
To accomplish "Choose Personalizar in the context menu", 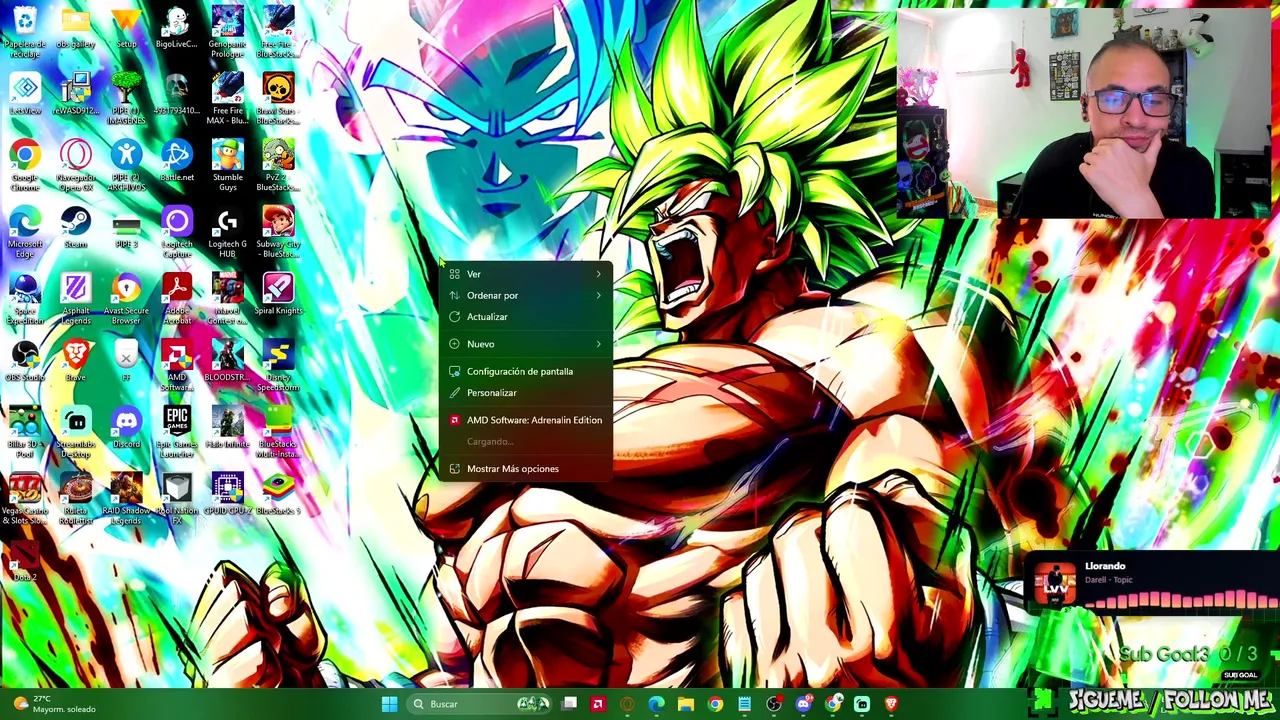I will [526, 393].
